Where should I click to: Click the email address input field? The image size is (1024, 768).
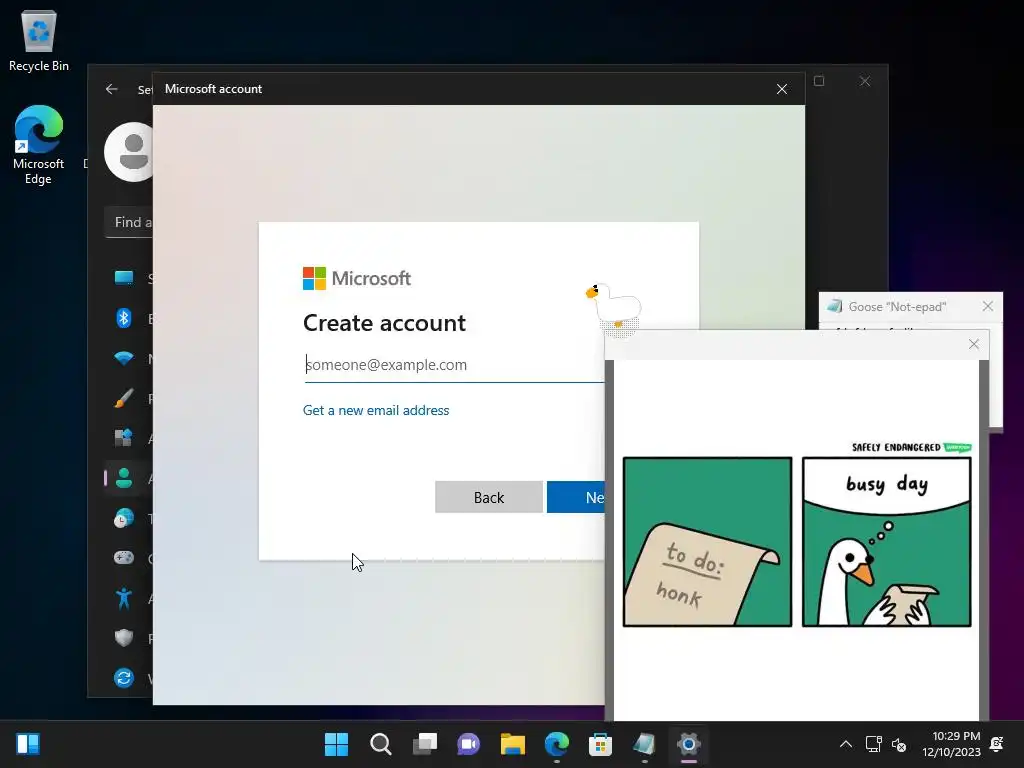(x=455, y=365)
